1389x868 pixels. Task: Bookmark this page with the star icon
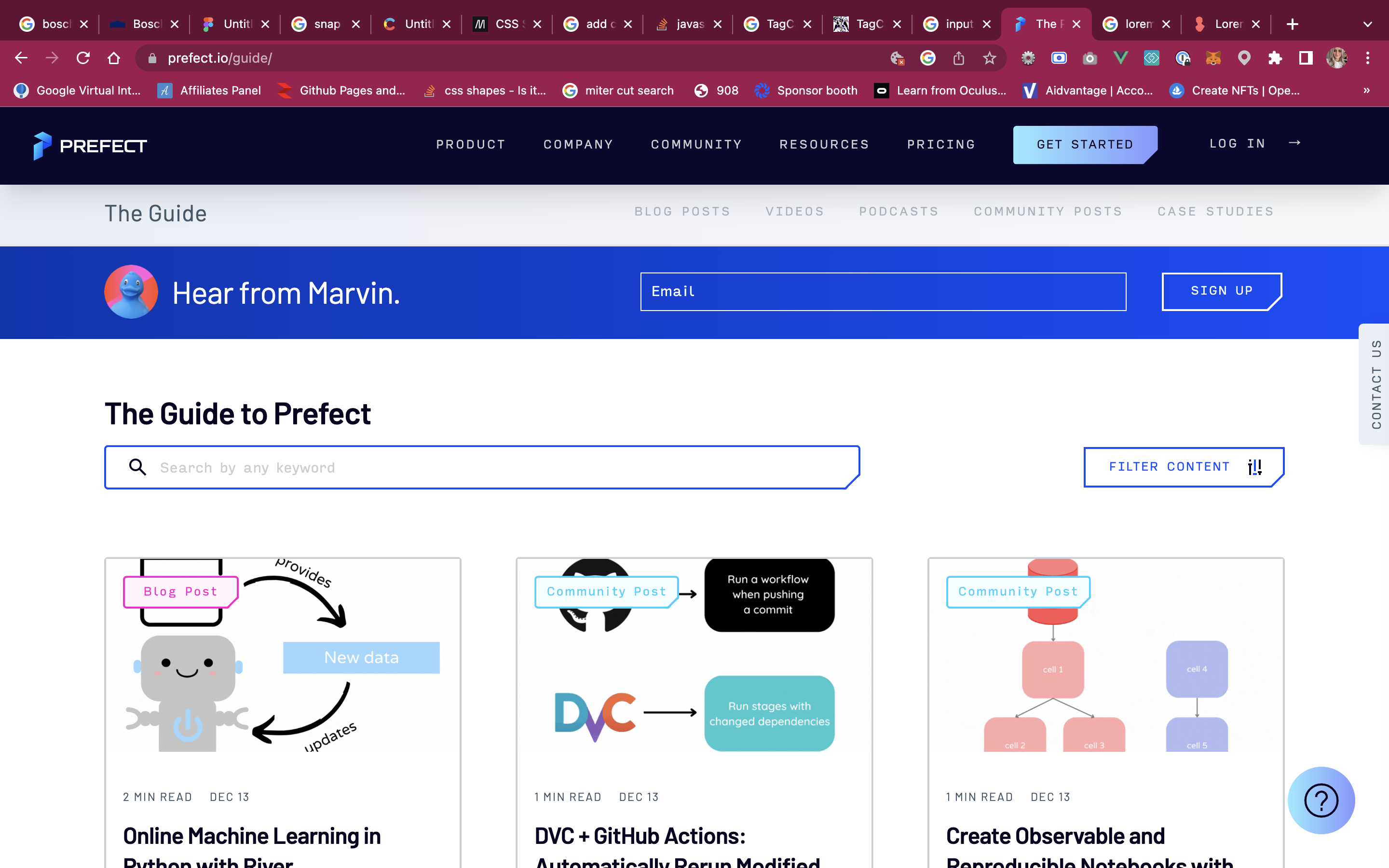click(990, 58)
